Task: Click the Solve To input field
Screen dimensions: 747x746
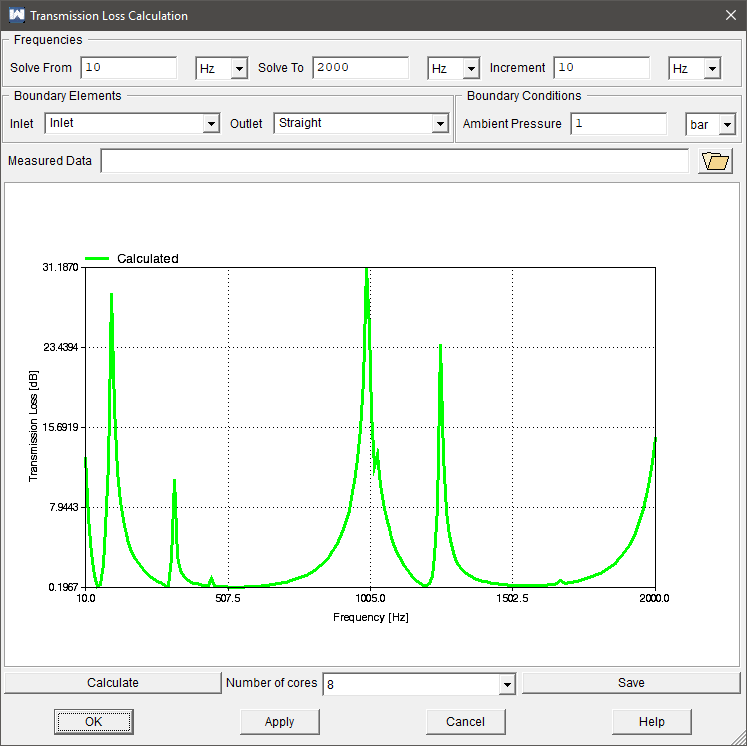Action: point(361,68)
